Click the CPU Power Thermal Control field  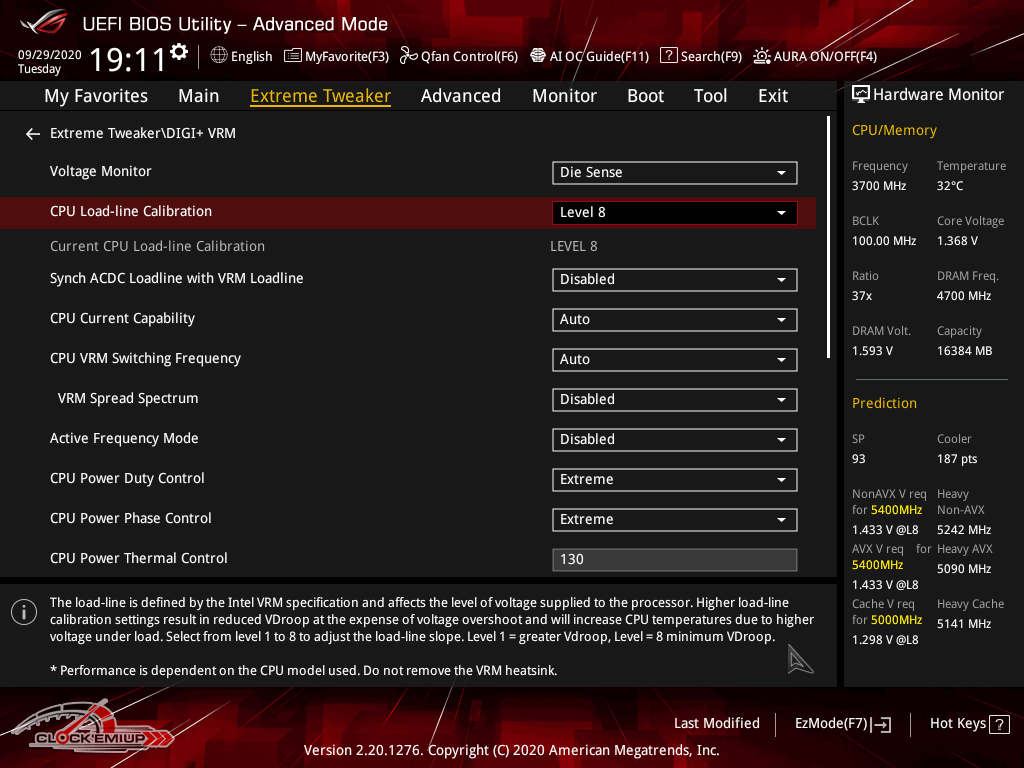(x=674, y=559)
